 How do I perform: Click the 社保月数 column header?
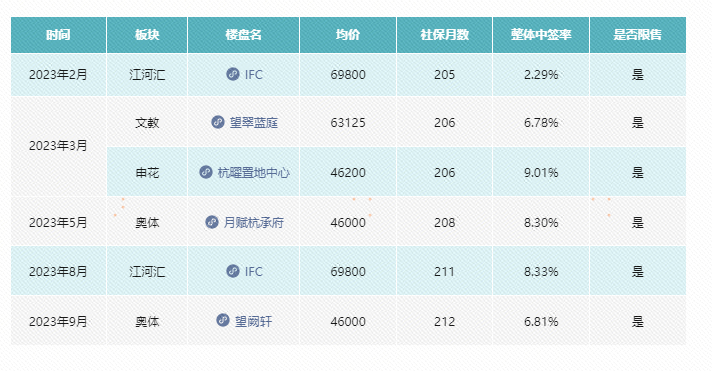[x=445, y=35]
